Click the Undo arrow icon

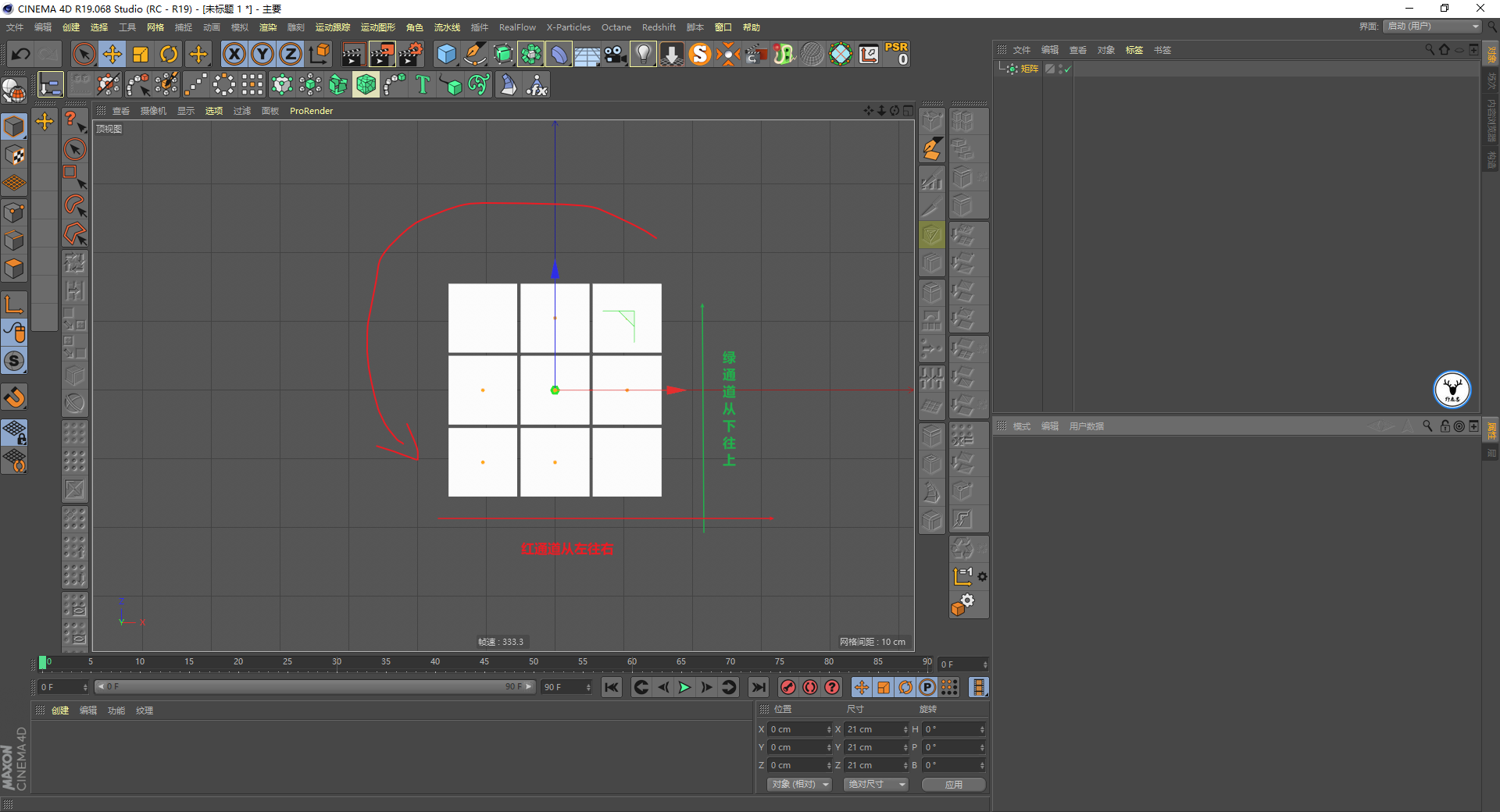tap(21, 54)
